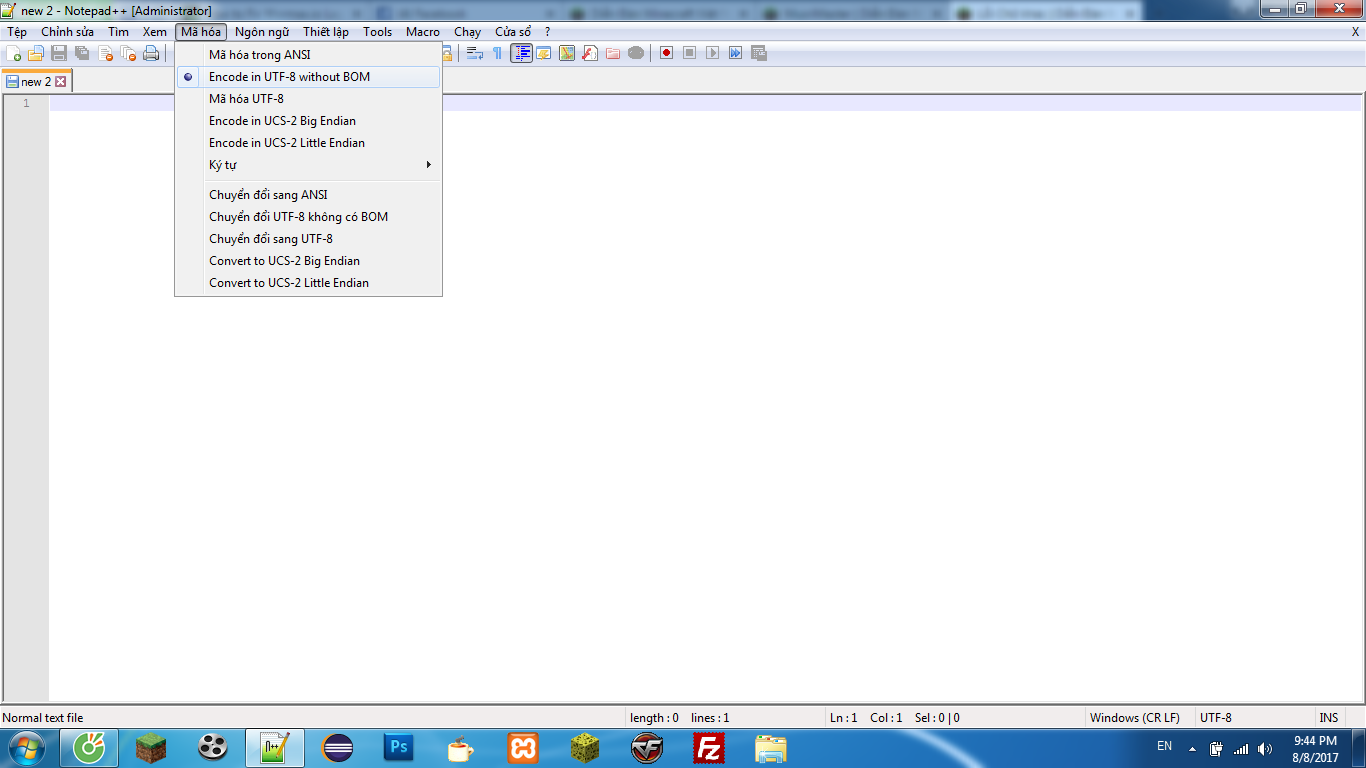Choose 'Convert to UCS-2 Little Endian'
This screenshot has width=1366, height=768.
tap(308, 283)
